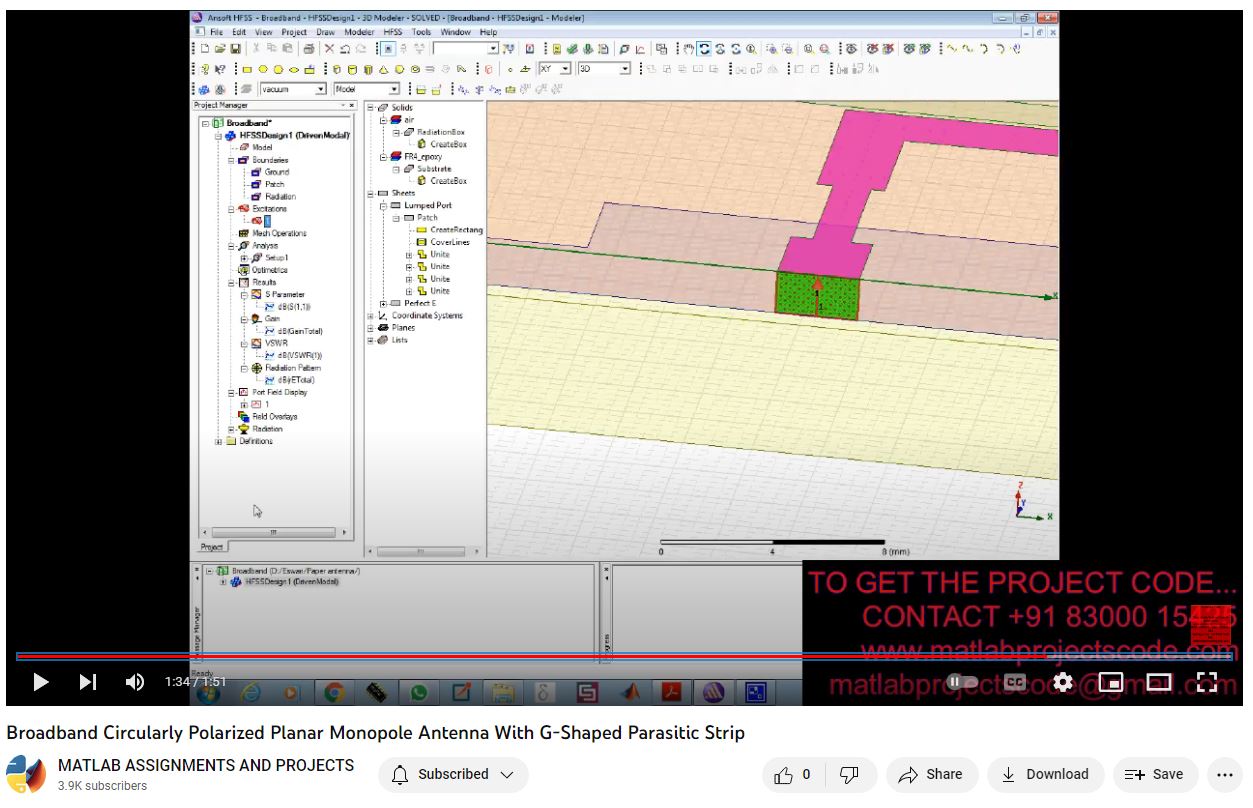This screenshot has height=808, width=1253.
Task: Open the Draw menu
Action: coord(325,32)
